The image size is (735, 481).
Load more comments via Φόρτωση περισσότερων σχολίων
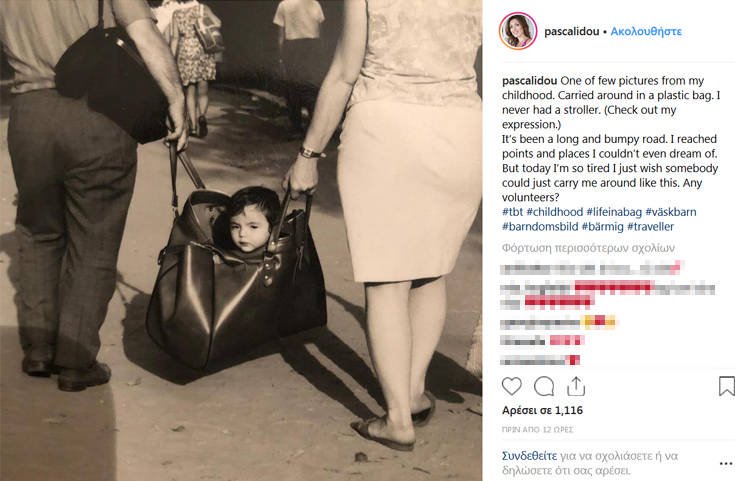(x=588, y=248)
